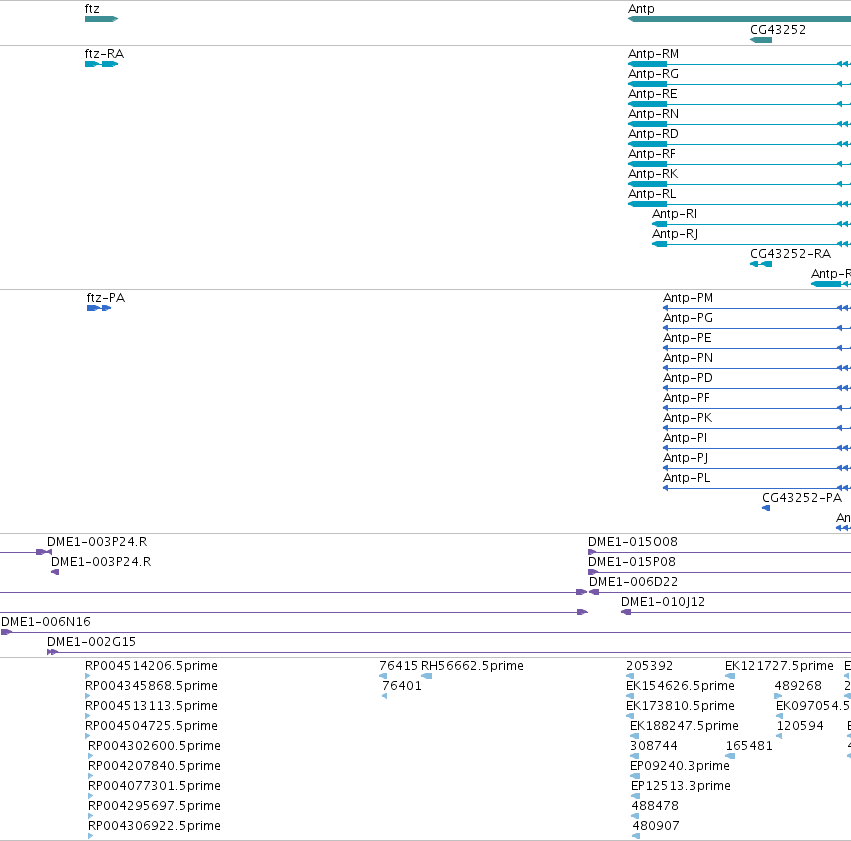Click the Antp-PD protein label
Image resolution: width=851 pixels, height=841 pixels.
[x=688, y=378]
